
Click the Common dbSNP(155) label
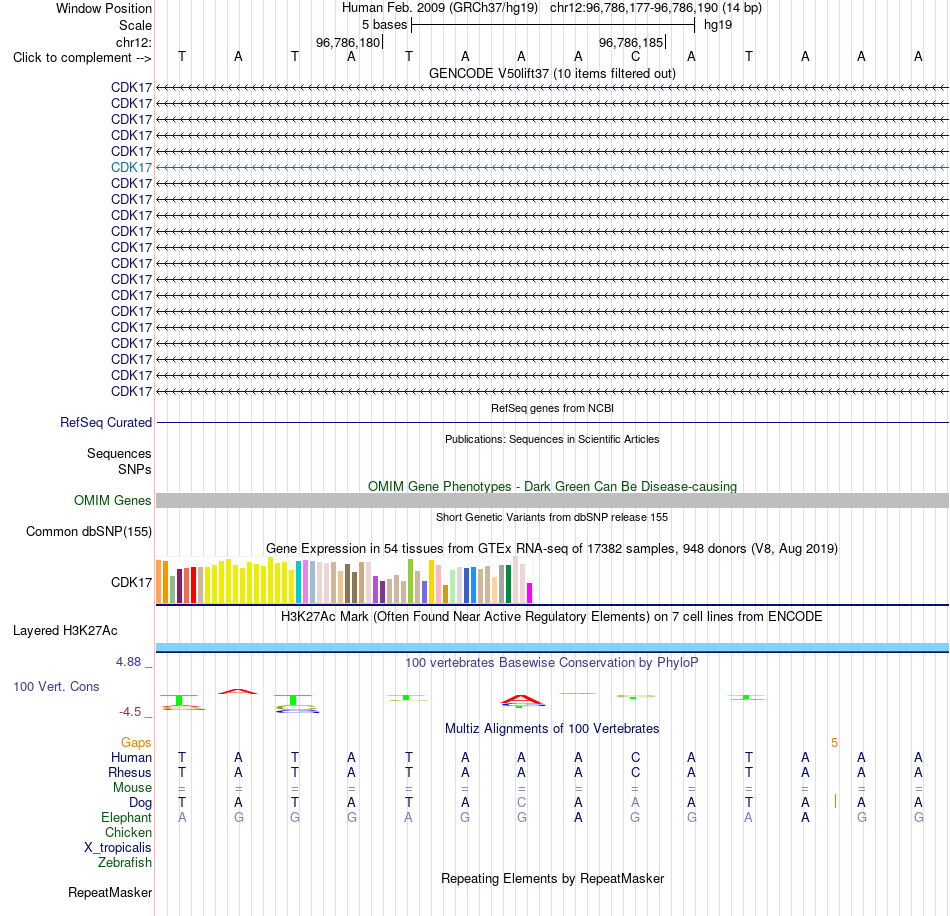coord(88,531)
